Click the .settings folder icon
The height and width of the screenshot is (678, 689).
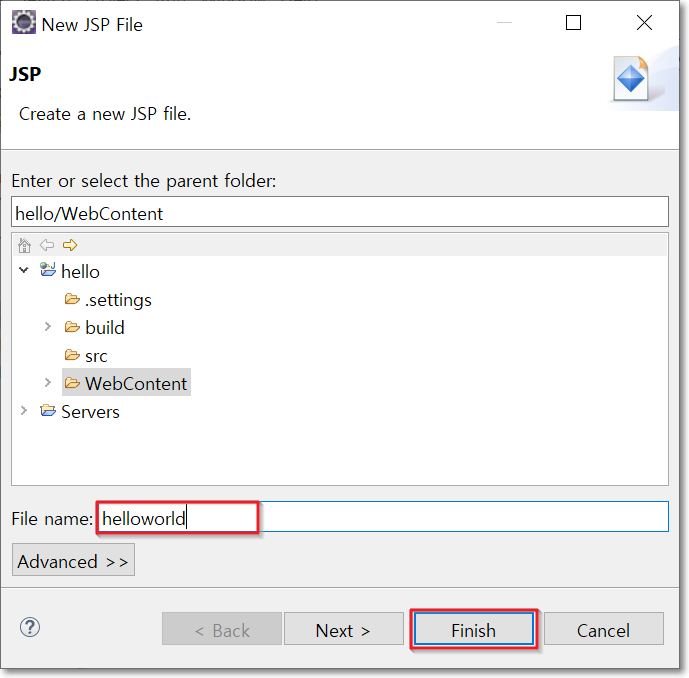pos(72,299)
